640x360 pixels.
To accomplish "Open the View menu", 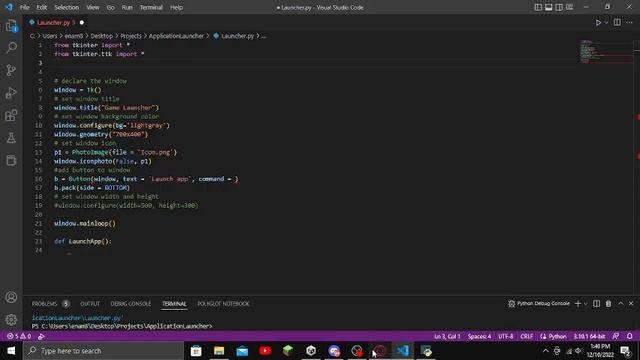I will pyautogui.click(x=93, y=7).
